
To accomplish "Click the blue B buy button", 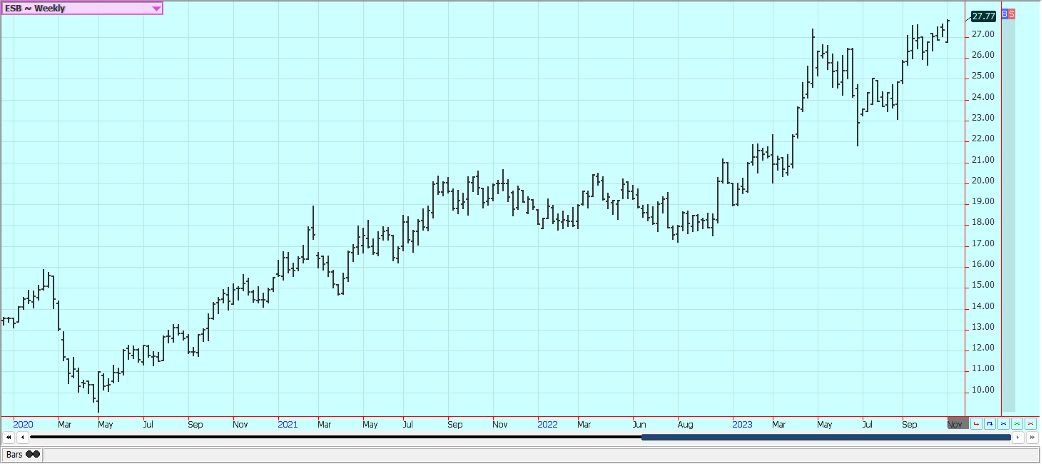I will [x=1004, y=13].
